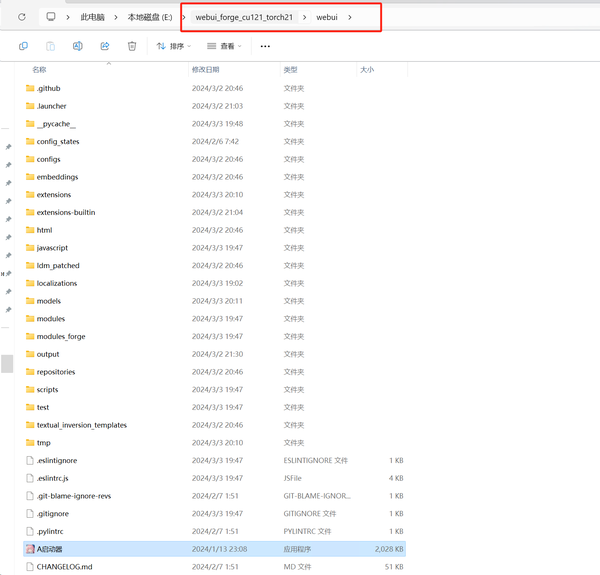The width and height of the screenshot is (600, 575).
Task: Select the output folder name
Action: click(48, 354)
